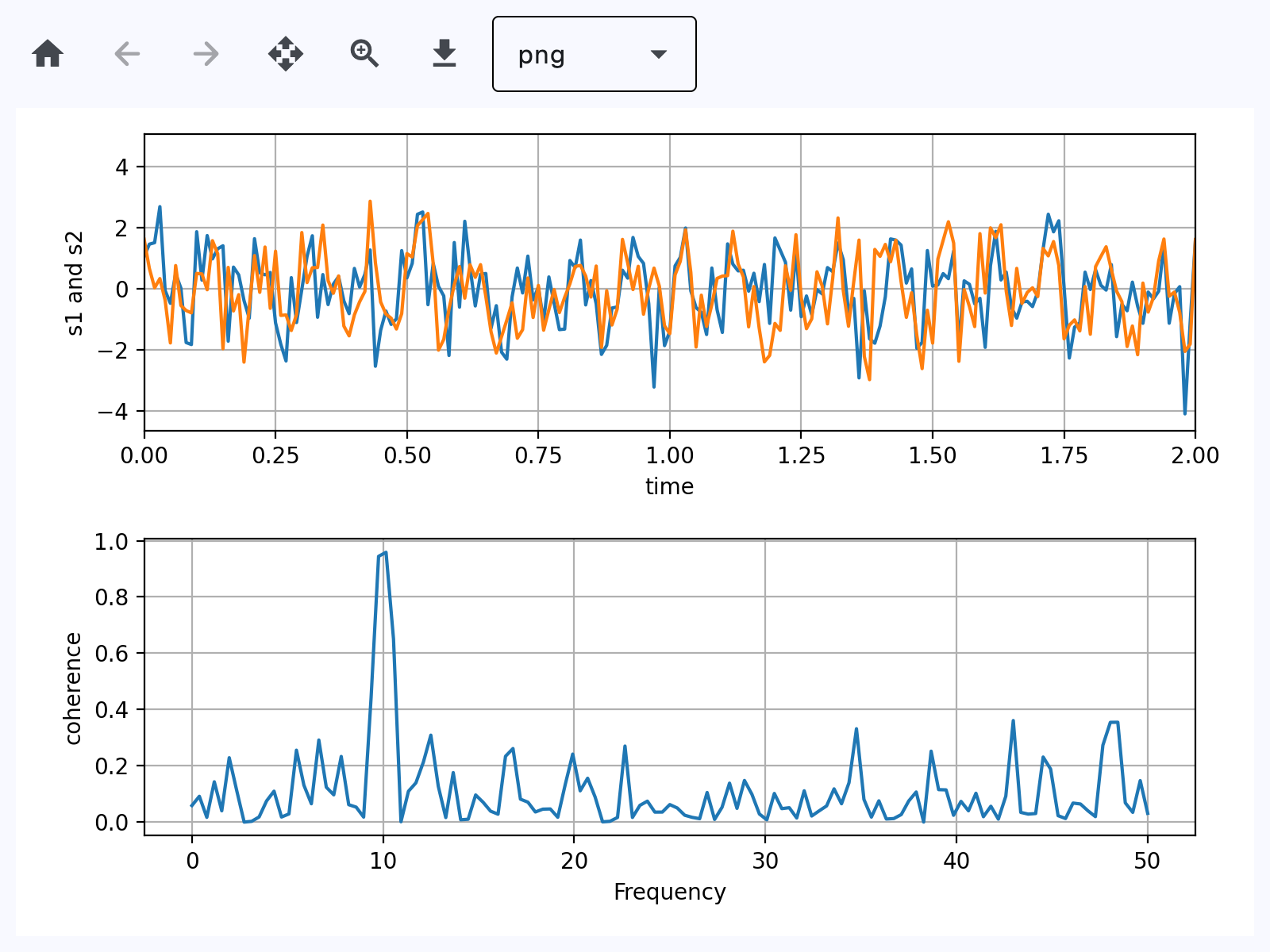
Task: Click the coherence peak near frequency 10
Action: (385, 553)
